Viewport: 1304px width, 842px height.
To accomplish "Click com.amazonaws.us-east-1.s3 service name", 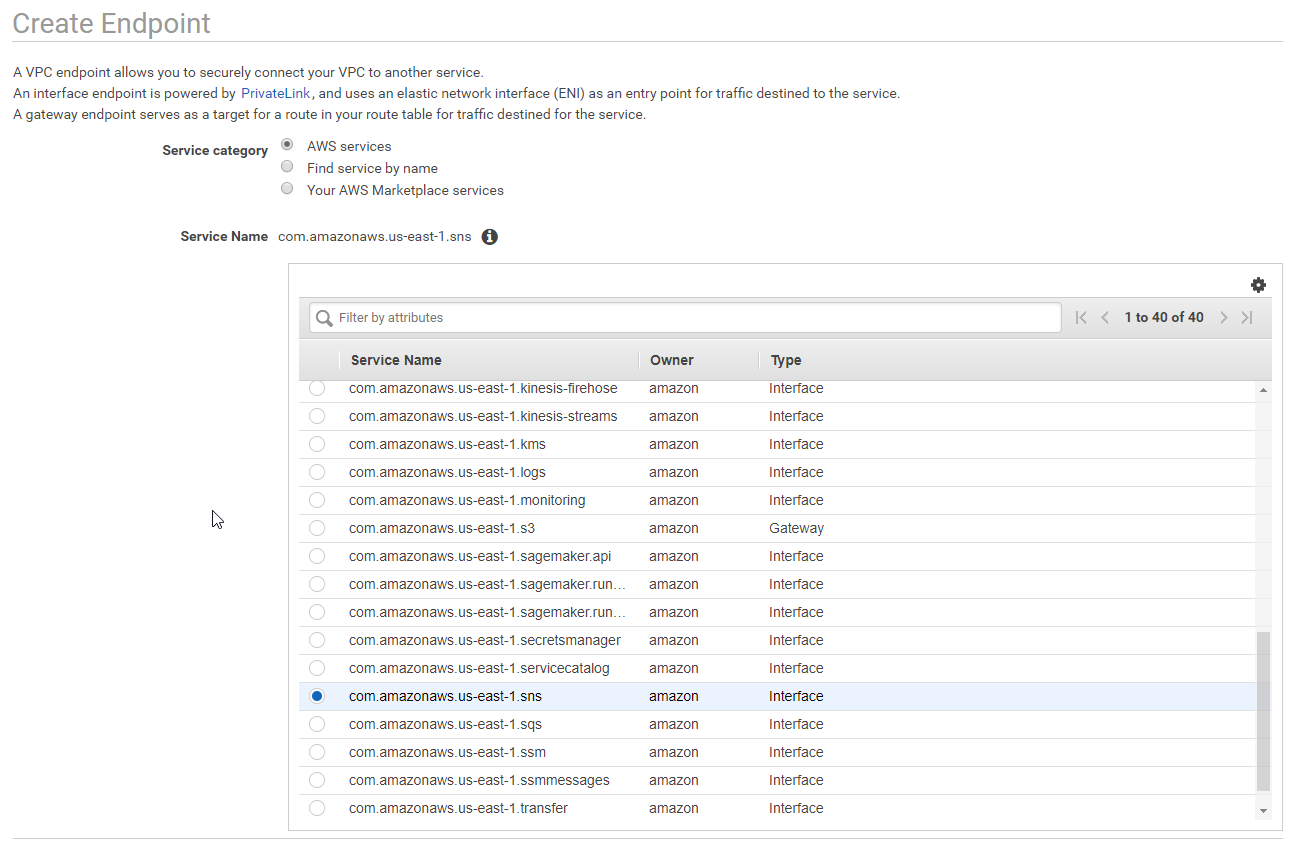I will 442,528.
